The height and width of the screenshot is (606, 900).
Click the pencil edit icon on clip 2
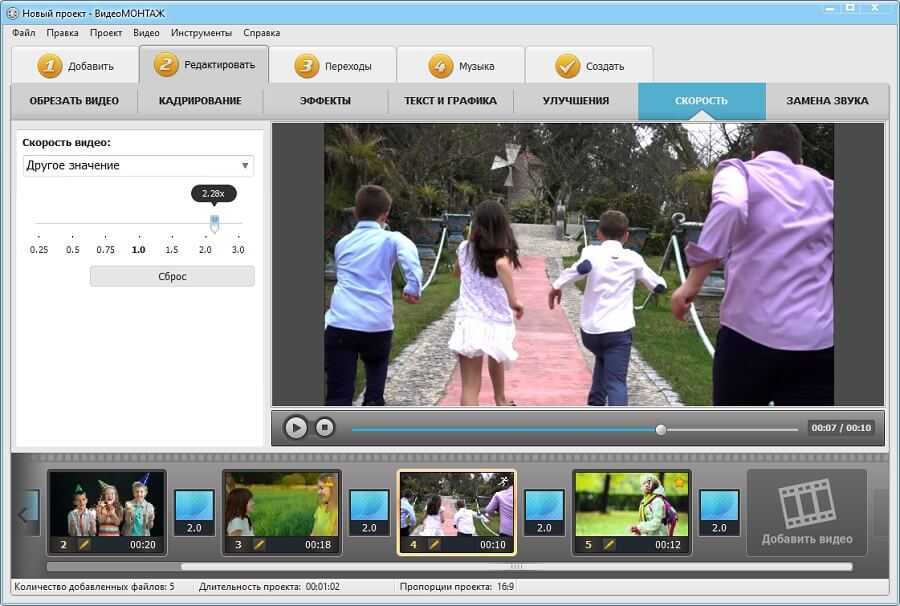tap(84, 545)
